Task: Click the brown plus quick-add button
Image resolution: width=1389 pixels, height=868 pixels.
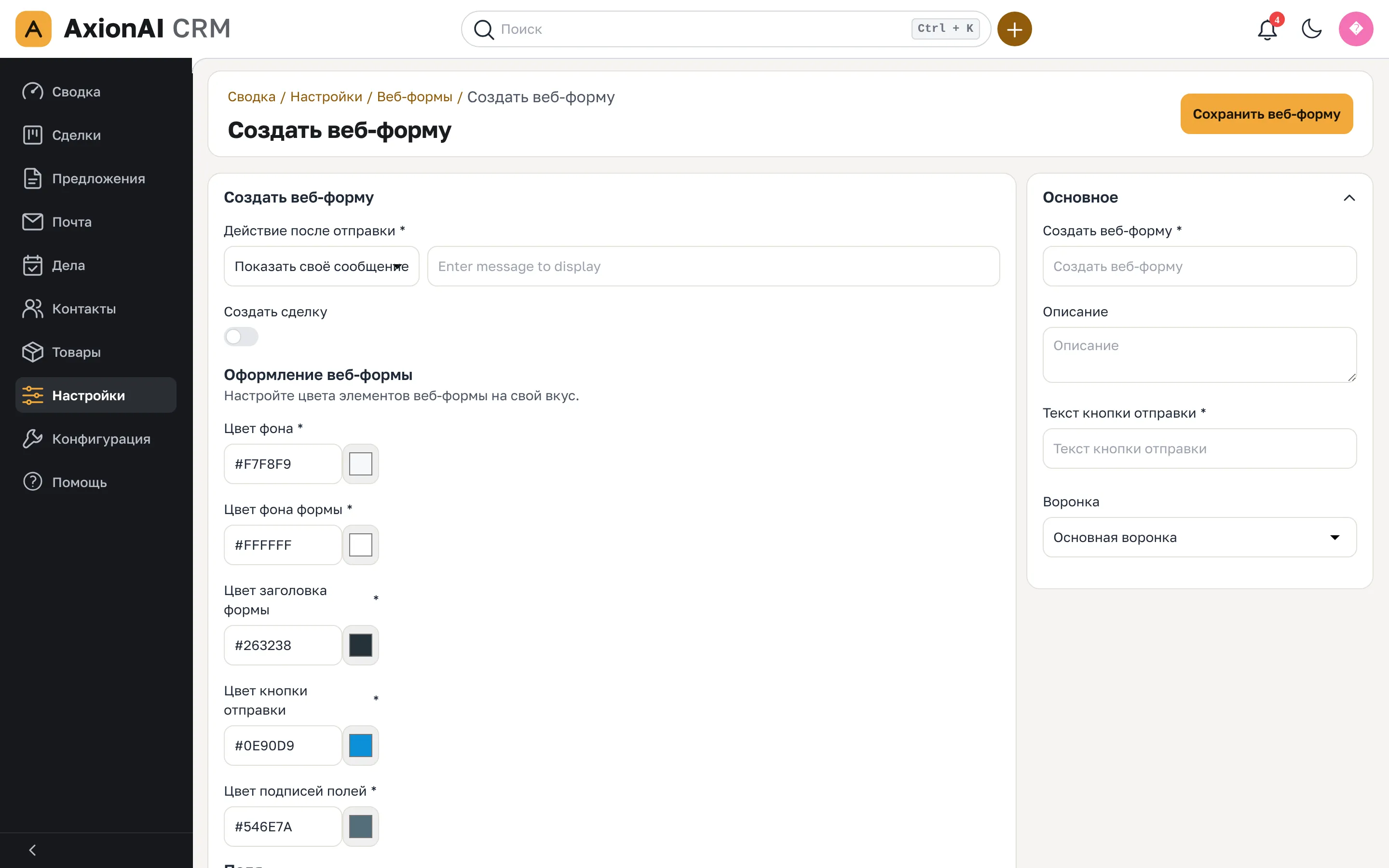Action: click(1014, 29)
